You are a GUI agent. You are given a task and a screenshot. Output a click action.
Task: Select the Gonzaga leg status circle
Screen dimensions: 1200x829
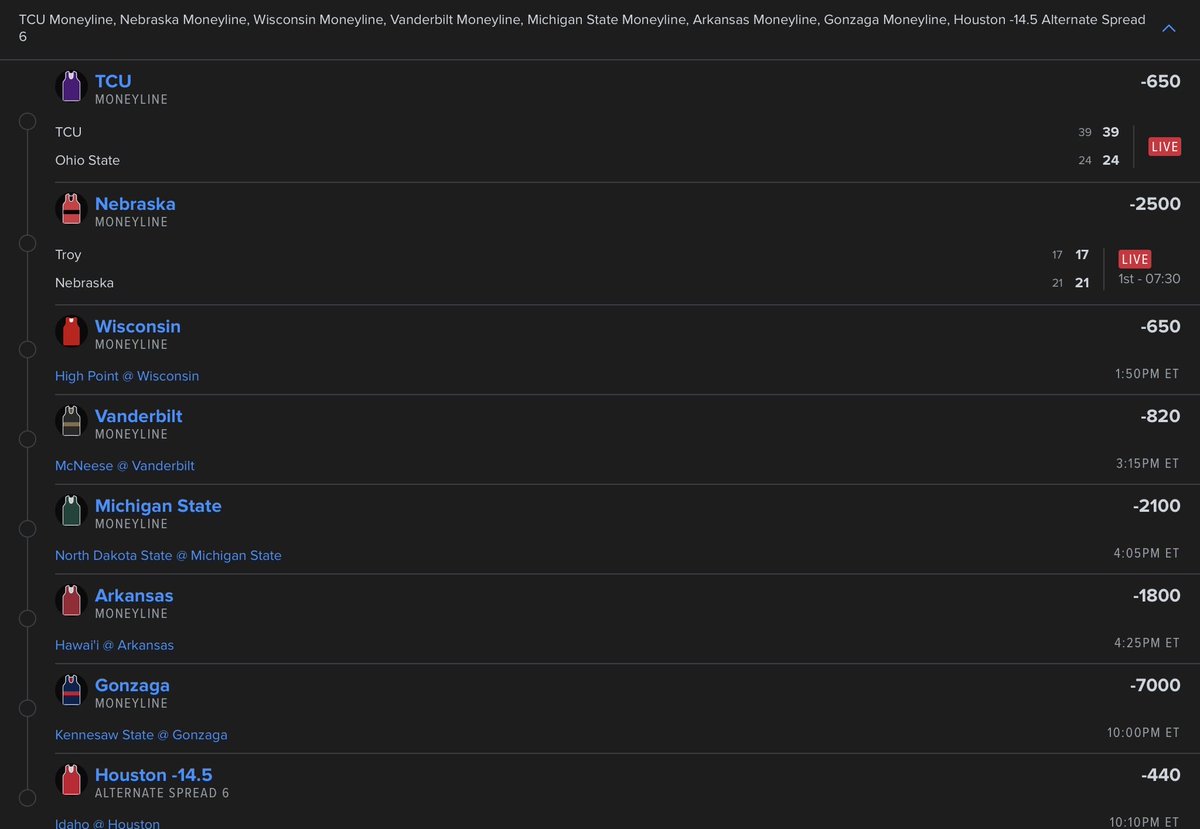click(28, 708)
